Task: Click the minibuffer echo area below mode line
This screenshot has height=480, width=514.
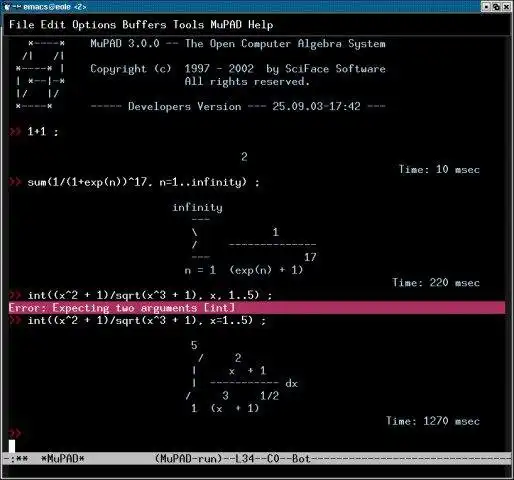Action: (x=257, y=471)
